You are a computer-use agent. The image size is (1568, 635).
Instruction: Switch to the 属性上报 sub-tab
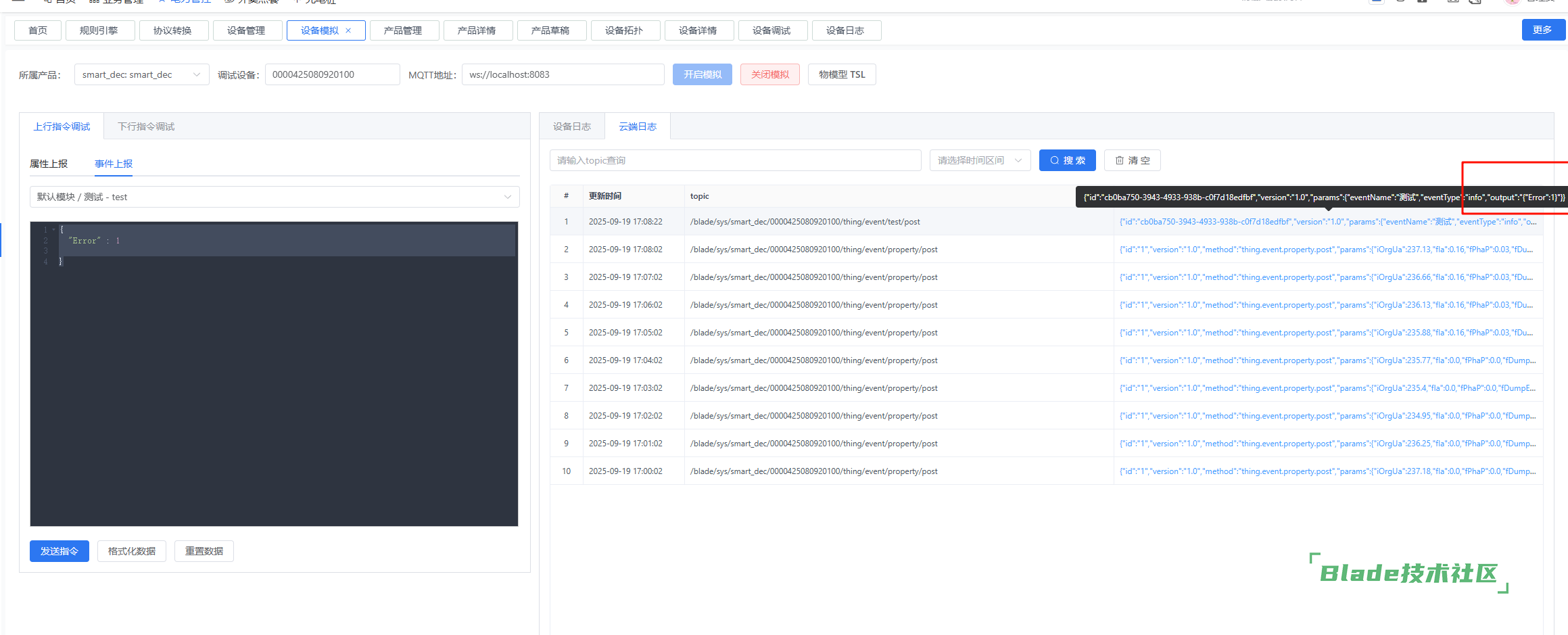pyautogui.click(x=49, y=164)
